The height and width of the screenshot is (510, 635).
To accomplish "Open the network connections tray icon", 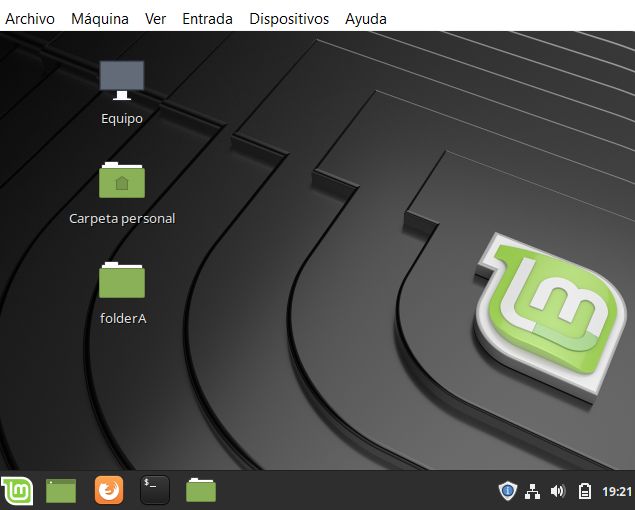I will tap(533, 491).
